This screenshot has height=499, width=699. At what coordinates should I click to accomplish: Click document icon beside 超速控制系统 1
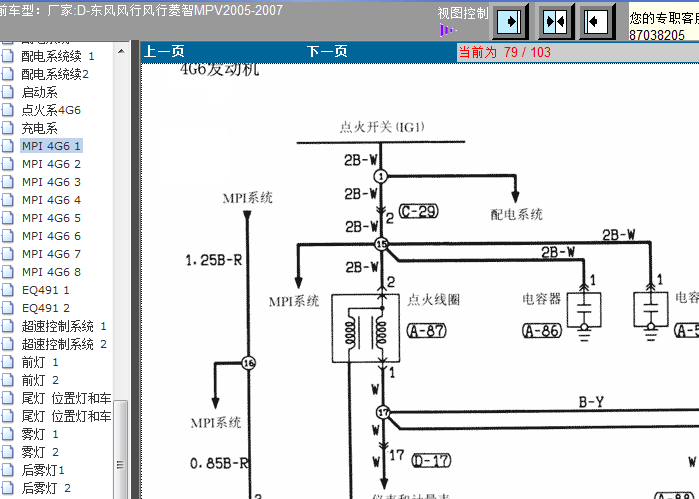8,326
